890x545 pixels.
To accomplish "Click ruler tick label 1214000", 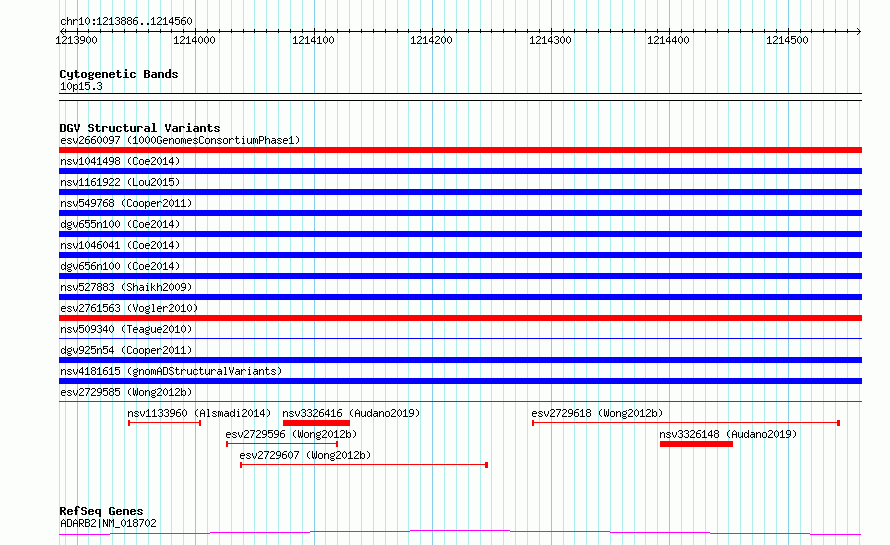I will click(x=194, y=40).
